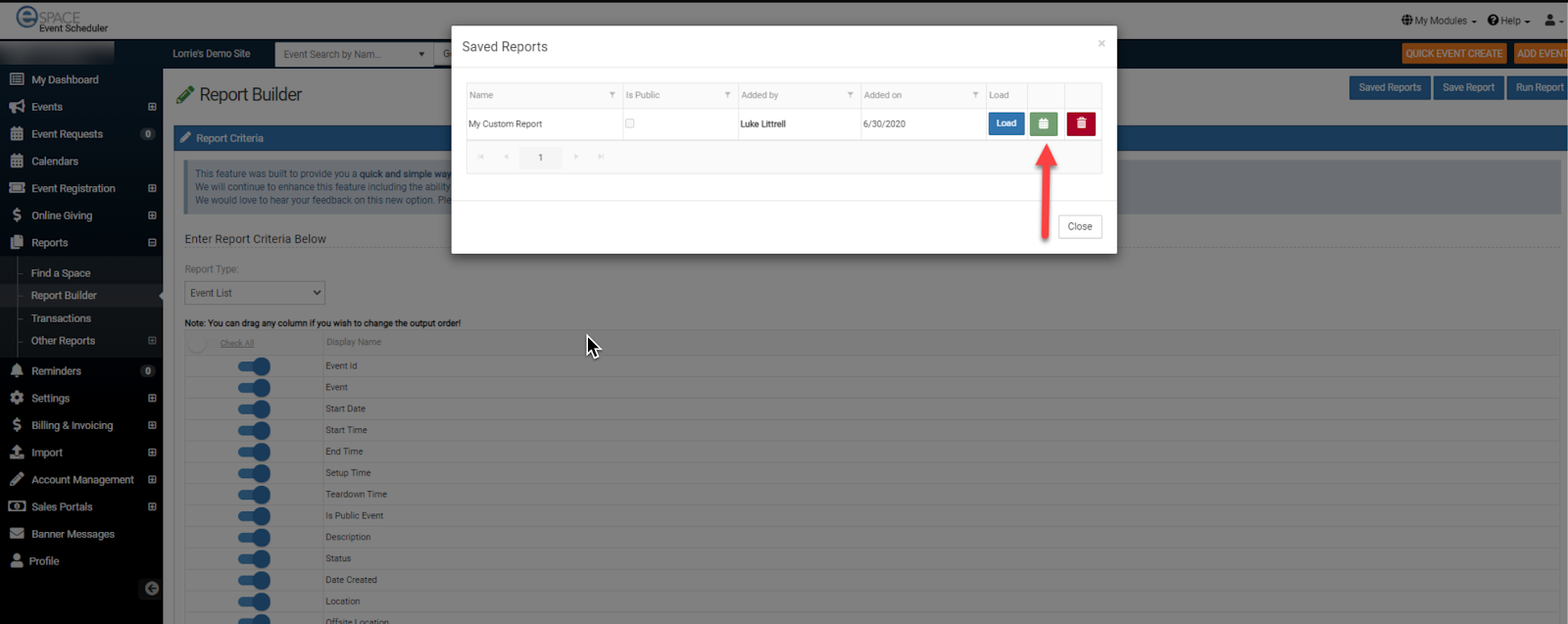Viewport: 1568px width, 624px height.
Task: Open the user account icon menu
Action: tap(1552, 20)
